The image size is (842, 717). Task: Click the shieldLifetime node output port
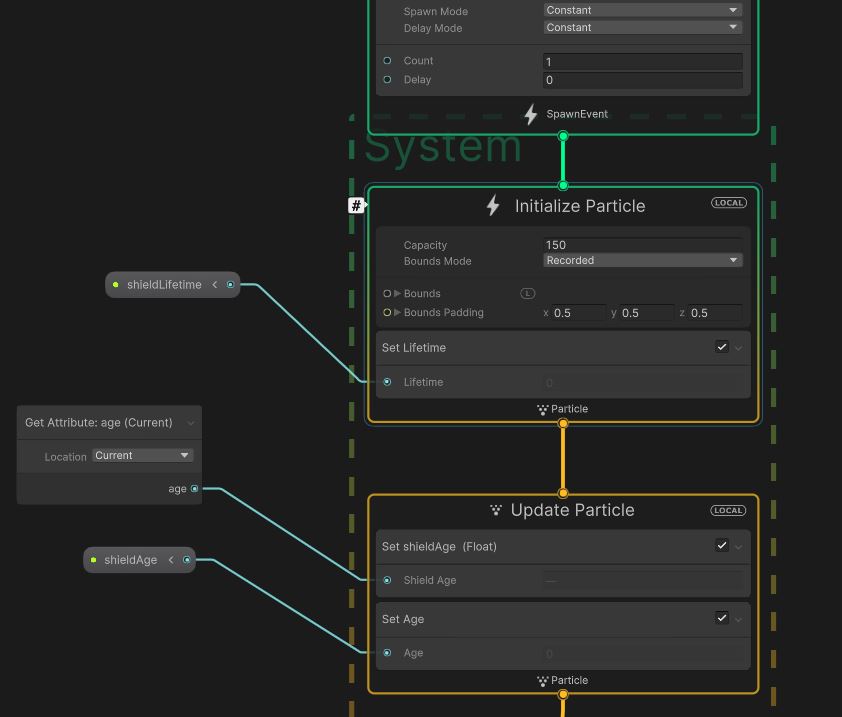point(230,285)
